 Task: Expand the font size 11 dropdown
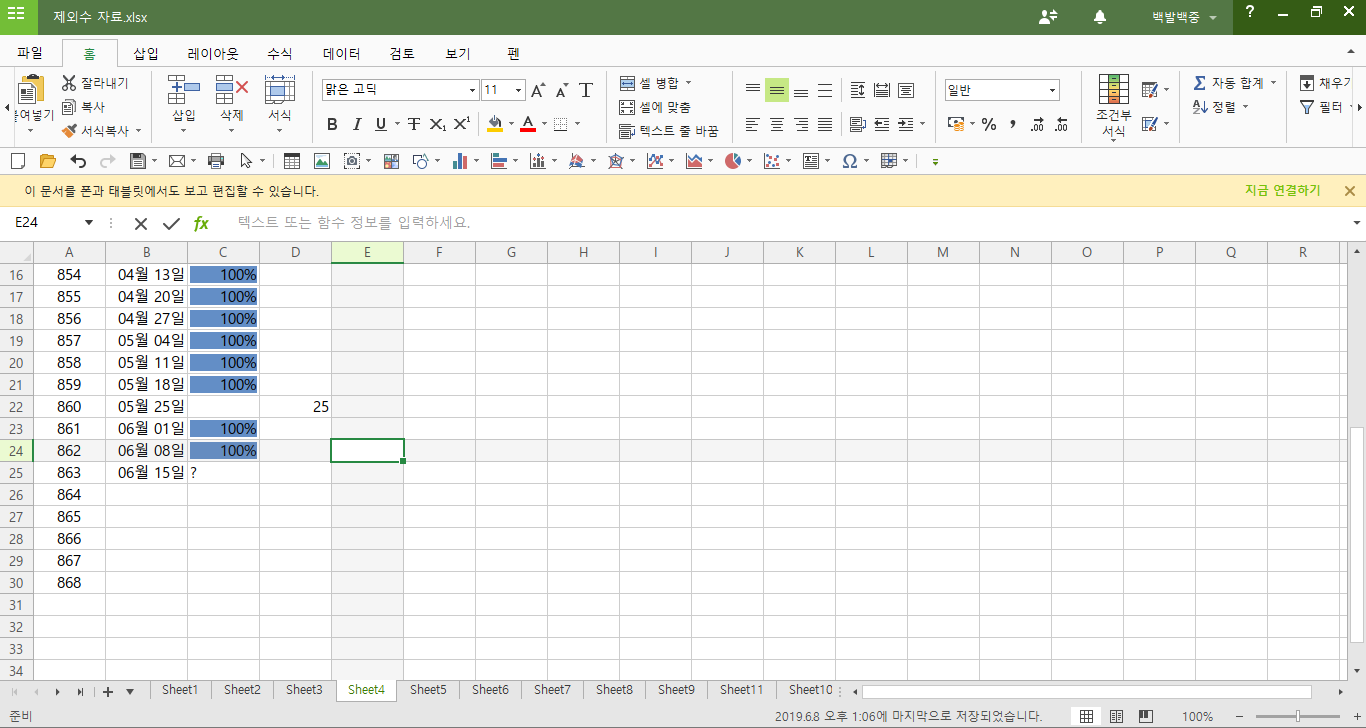coord(518,91)
